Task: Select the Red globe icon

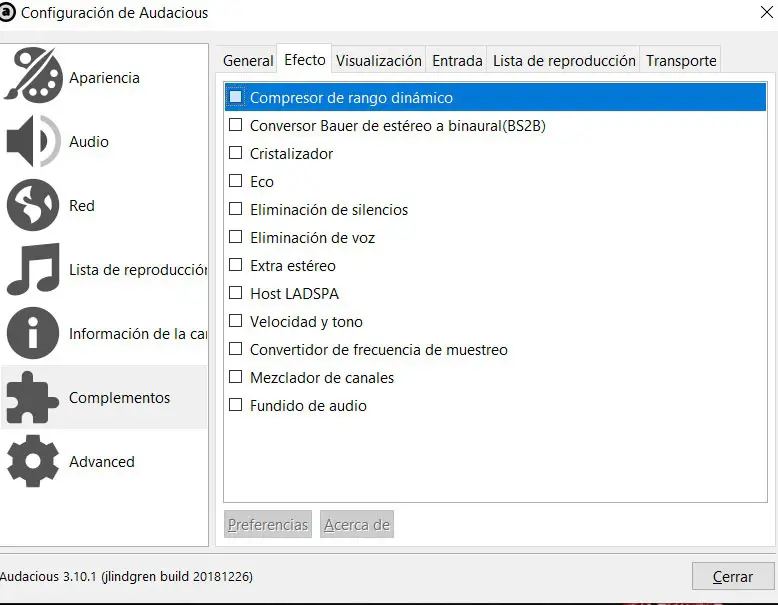Action: pos(33,206)
